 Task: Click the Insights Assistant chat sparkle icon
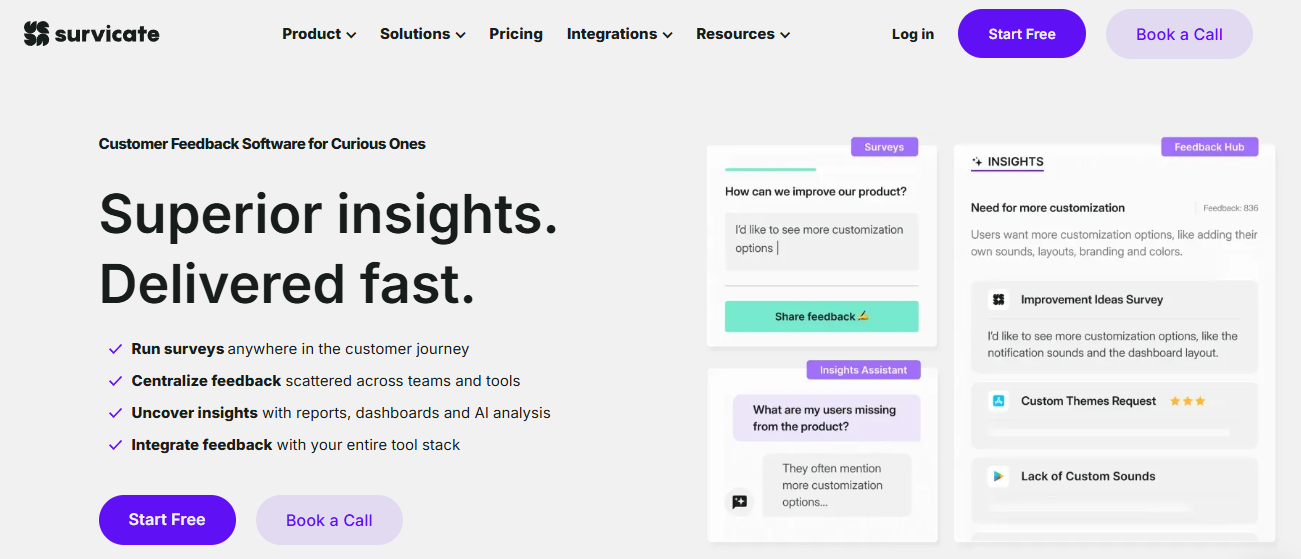[x=740, y=501]
